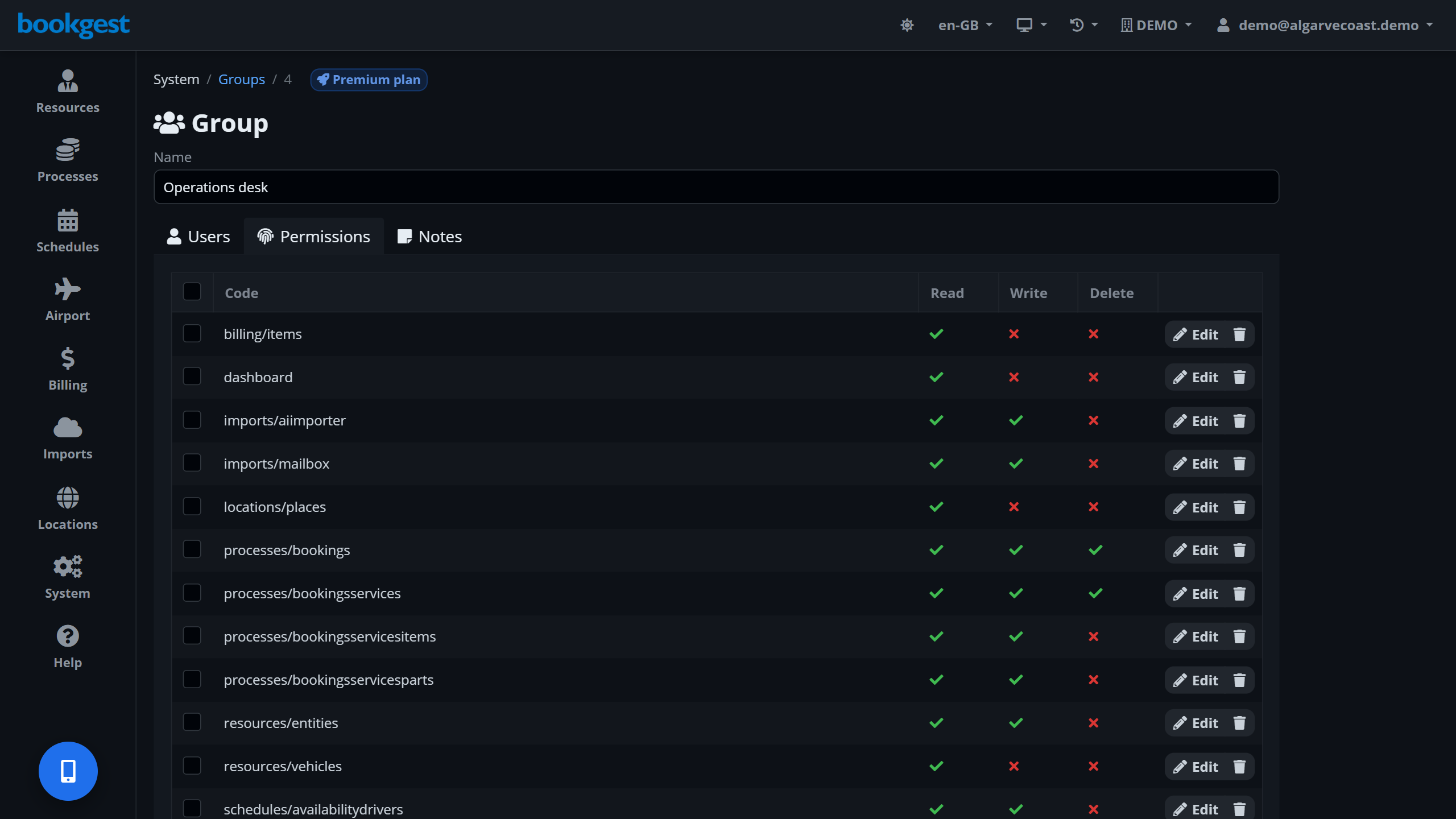The height and width of the screenshot is (819, 1456).
Task: Switch to the Users tab
Action: [x=198, y=237]
